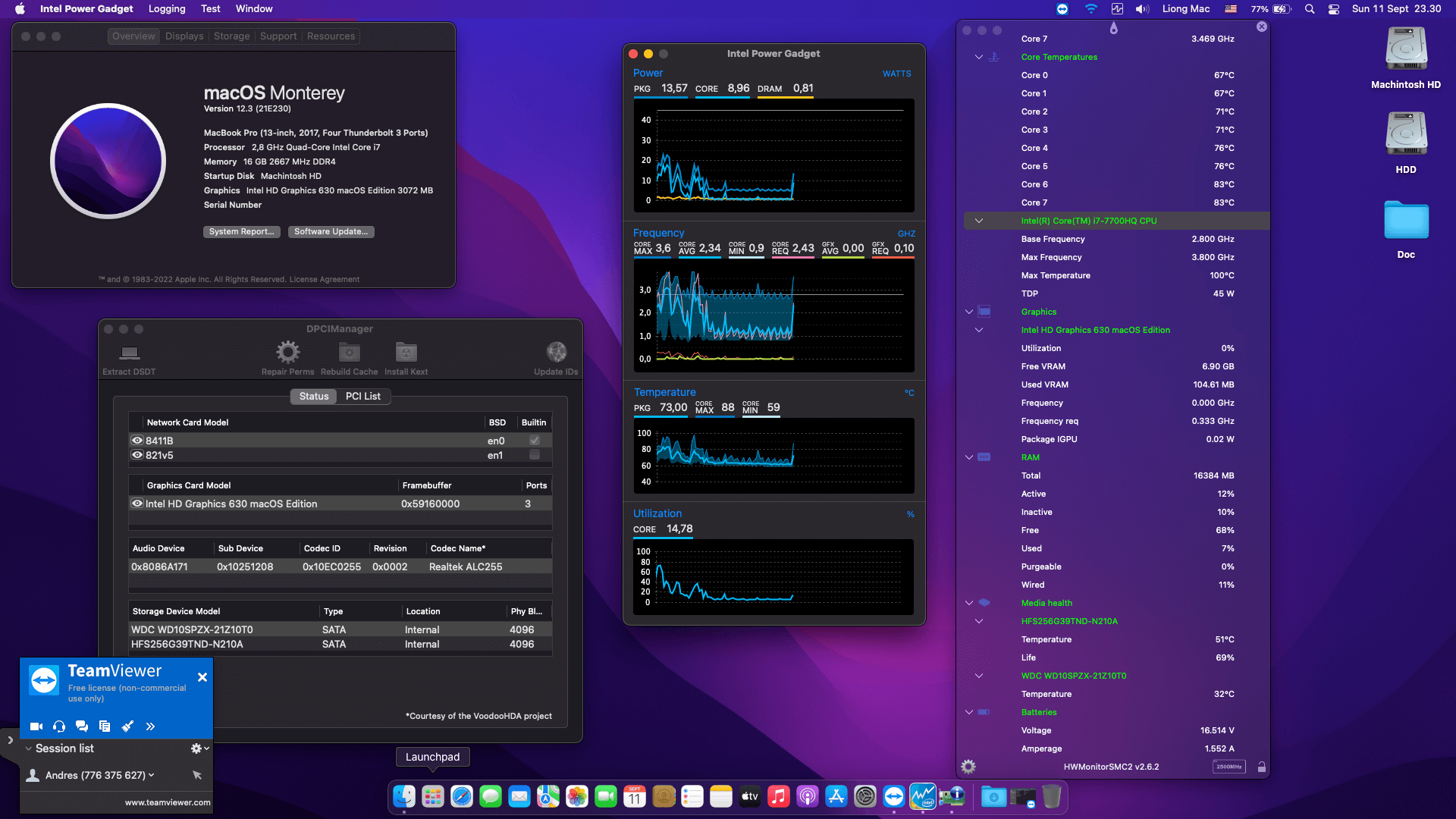This screenshot has height=819, width=1456.
Task: Click the eye icon beside 821v5
Action: tap(137, 455)
